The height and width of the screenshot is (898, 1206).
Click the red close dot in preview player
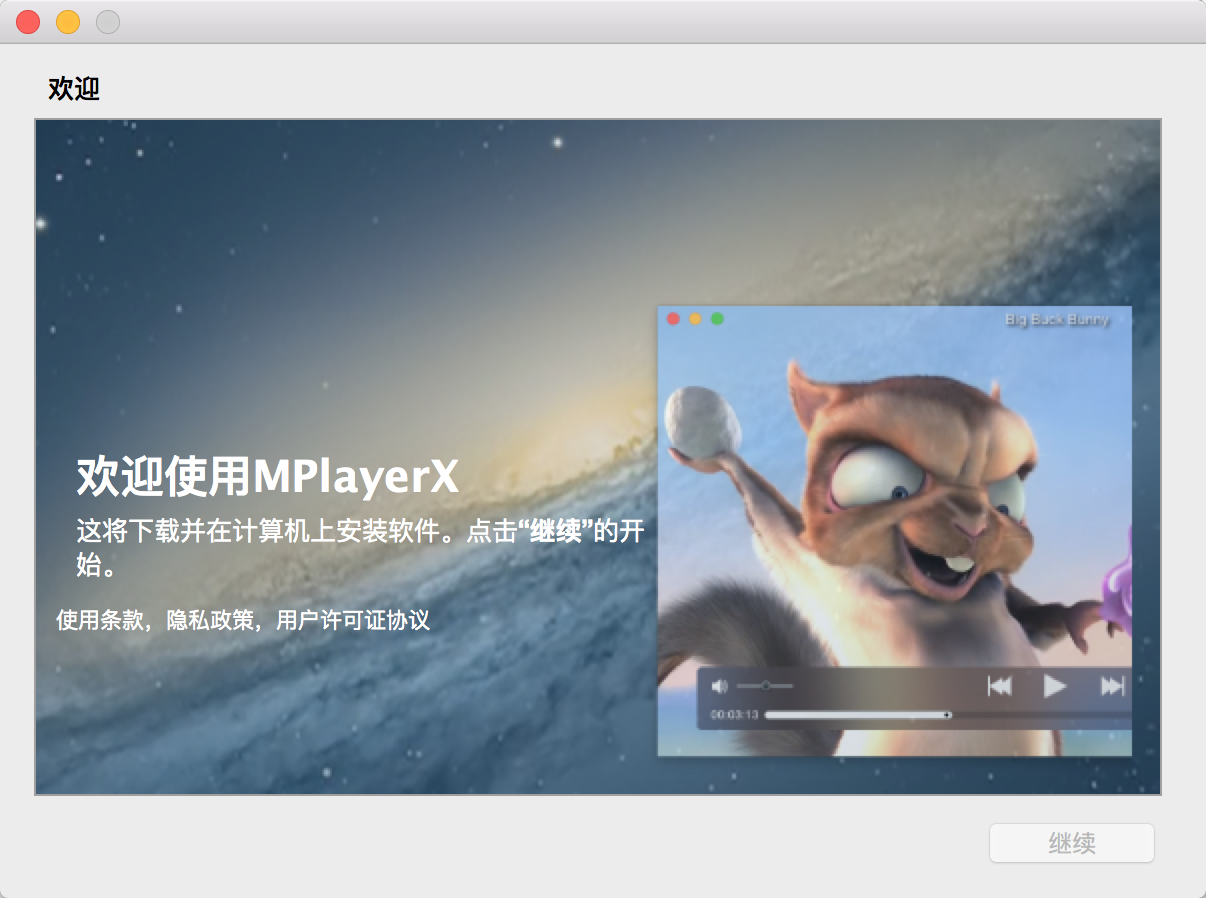pos(673,319)
